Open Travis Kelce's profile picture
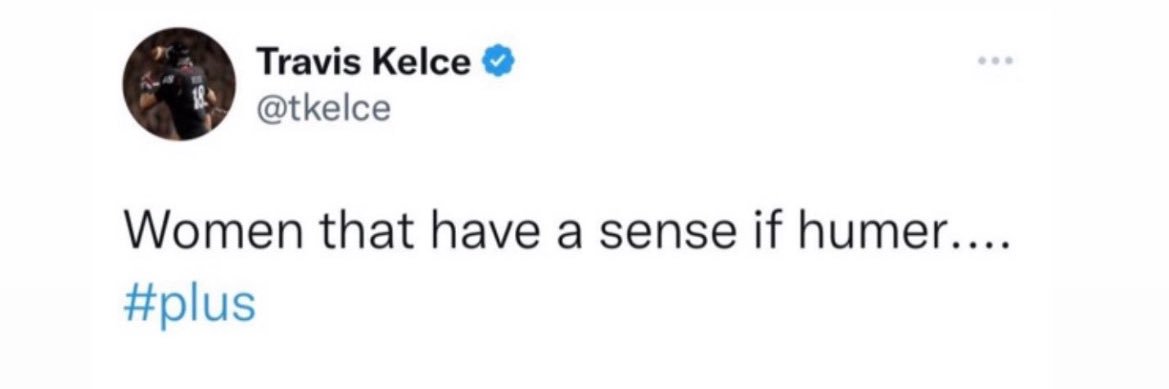The height and width of the screenshot is (389, 1169). click(x=180, y=85)
